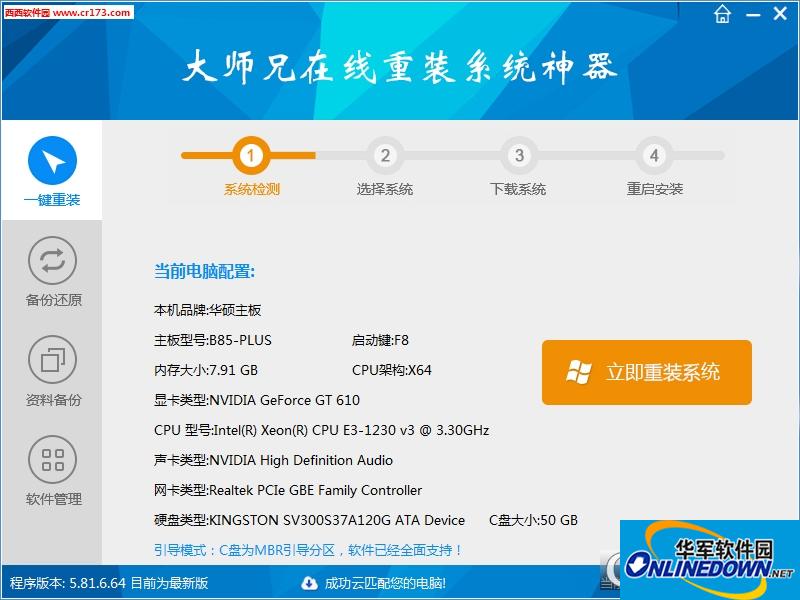The height and width of the screenshot is (600, 800).
Task: Click 本机品牌:华硕主板 text
Action: click(207, 310)
